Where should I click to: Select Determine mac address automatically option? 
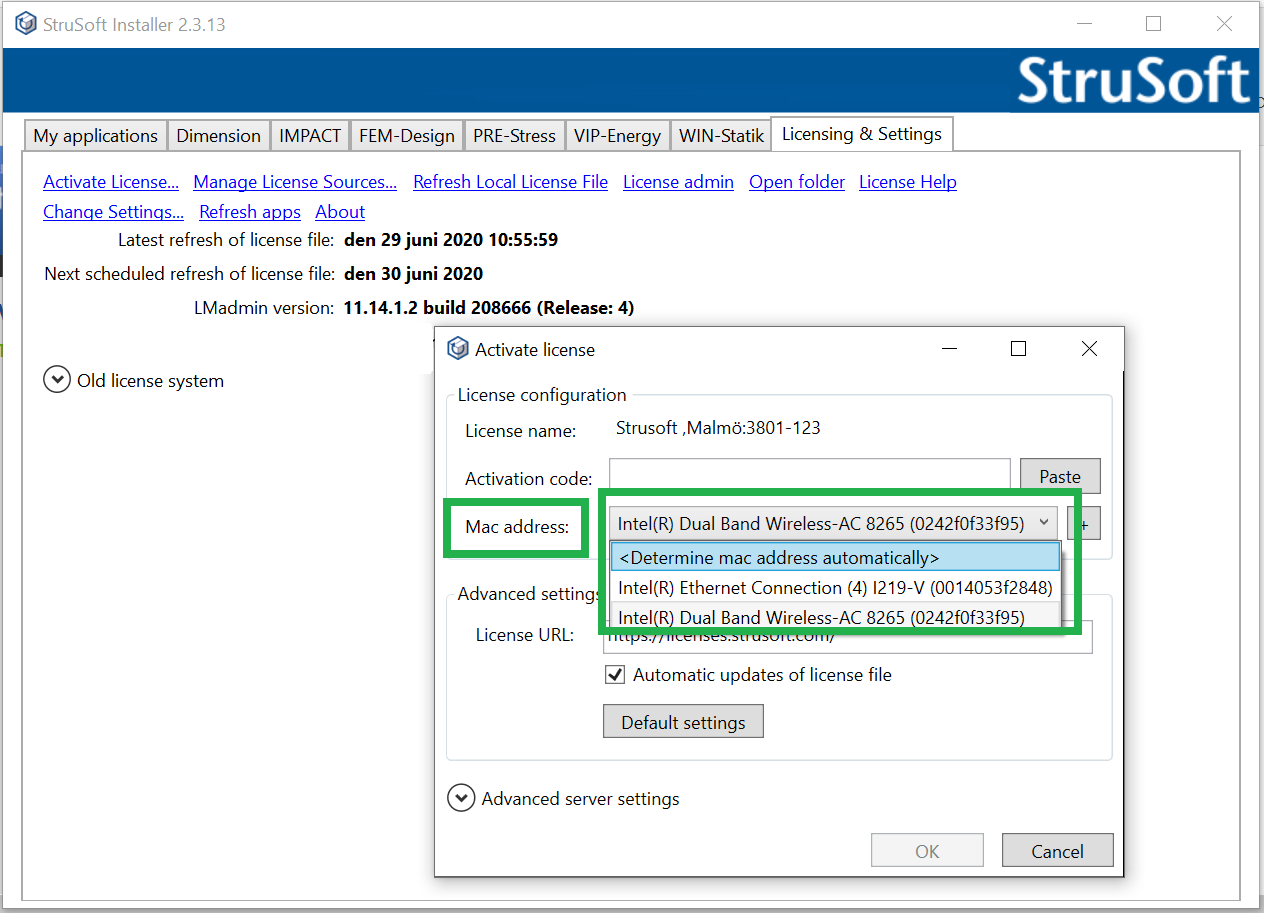pyautogui.click(x=835, y=557)
